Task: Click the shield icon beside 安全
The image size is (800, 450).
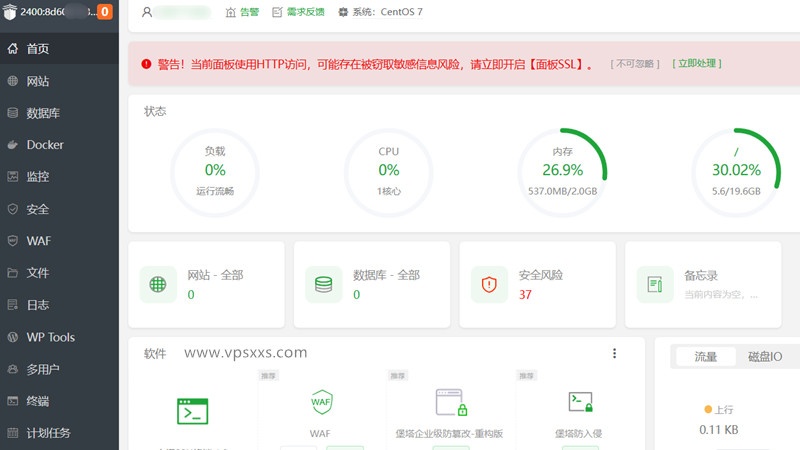Action: click(x=13, y=209)
